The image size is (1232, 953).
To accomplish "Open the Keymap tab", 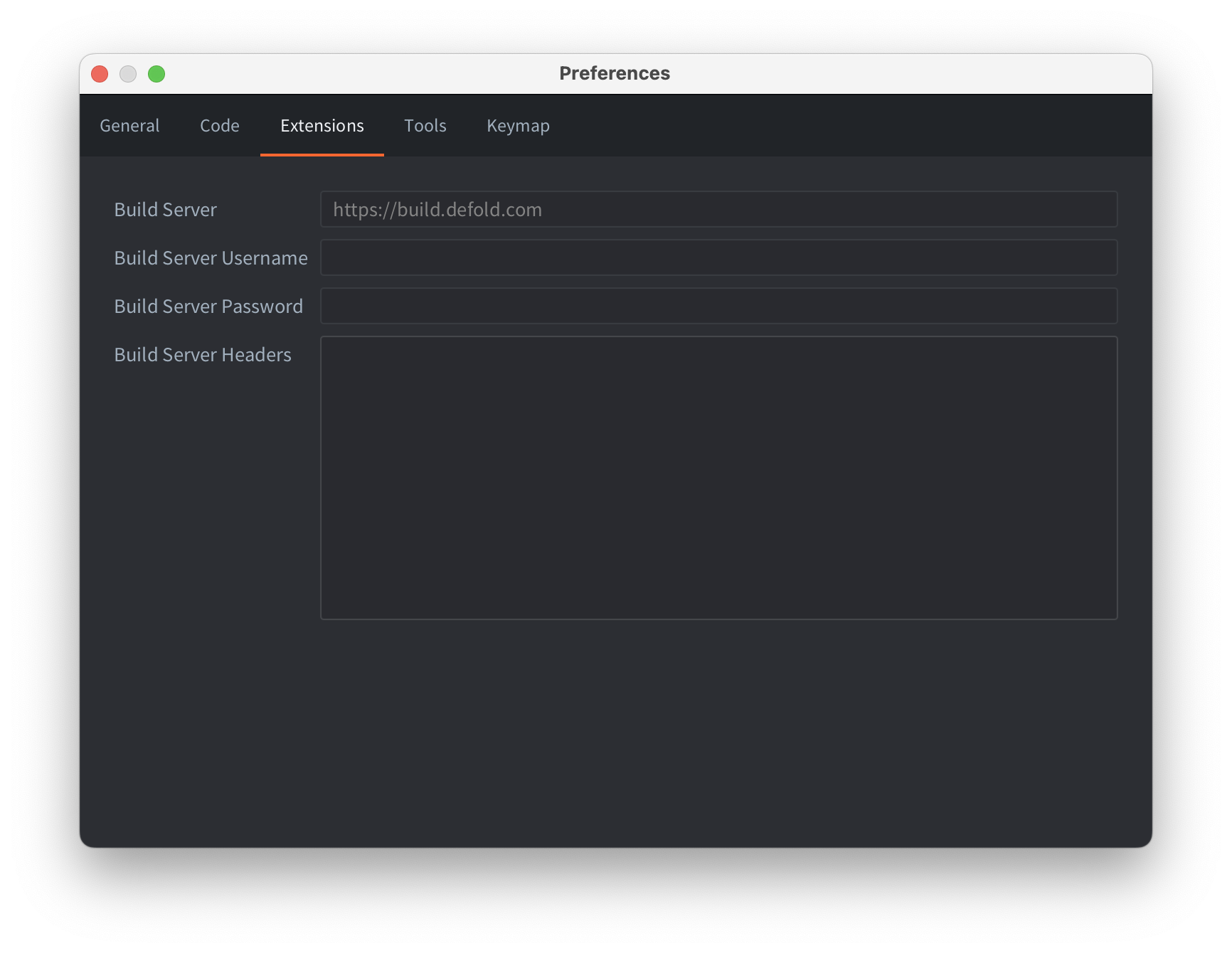I will pyautogui.click(x=518, y=126).
